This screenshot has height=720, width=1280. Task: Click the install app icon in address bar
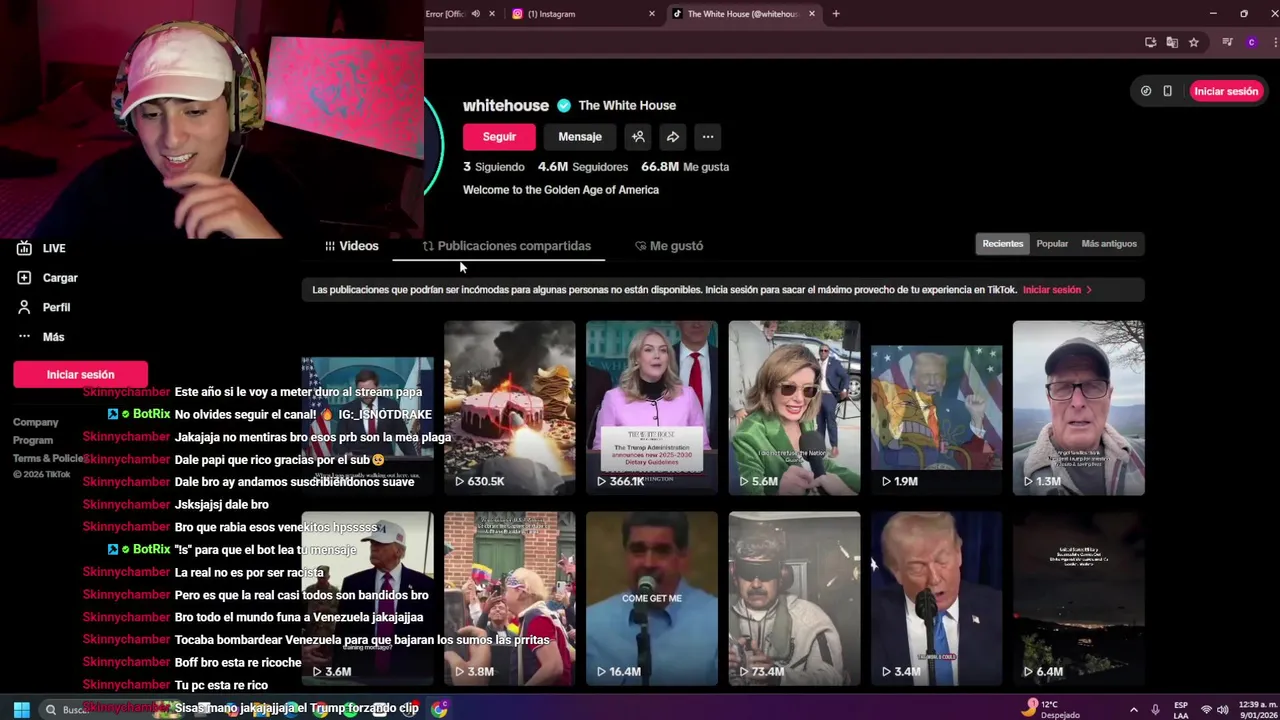(1150, 42)
